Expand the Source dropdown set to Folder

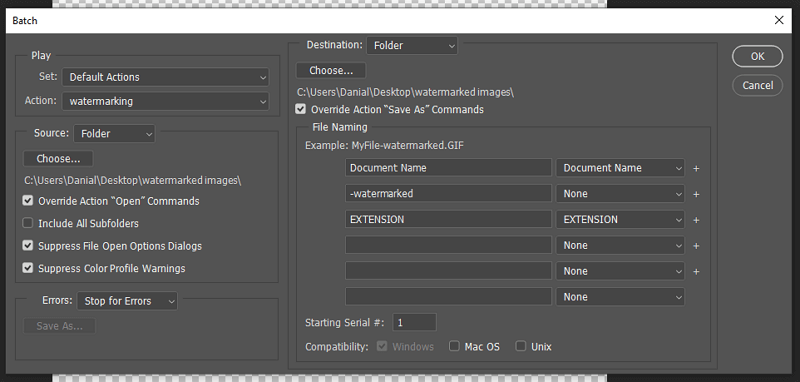pyautogui.click(x=114, y=134)
